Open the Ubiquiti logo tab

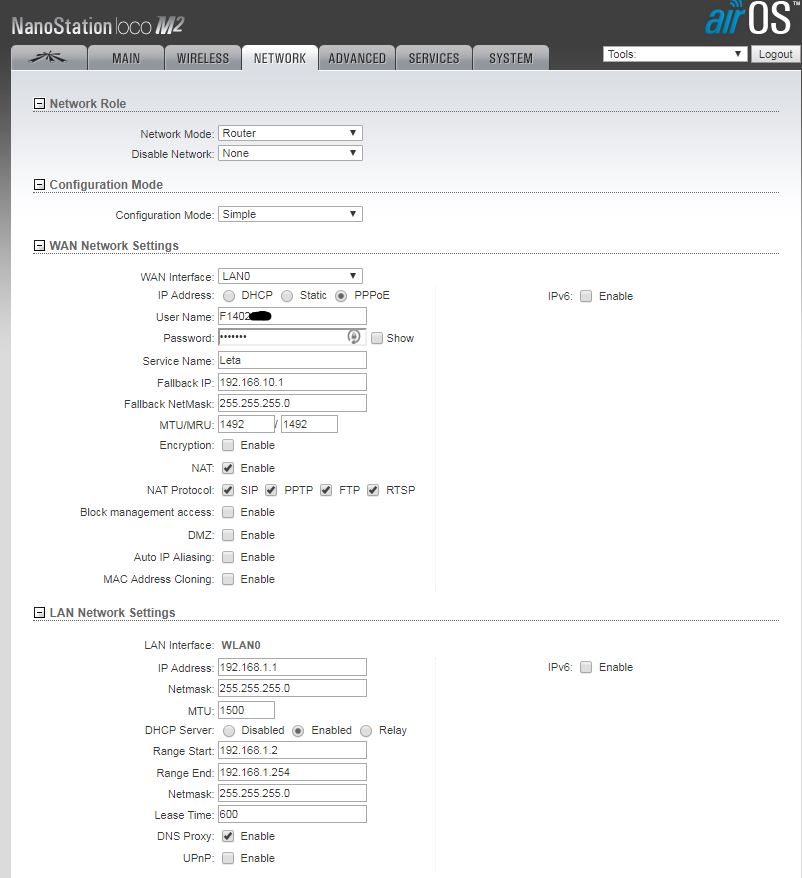[x=49, y=58]
